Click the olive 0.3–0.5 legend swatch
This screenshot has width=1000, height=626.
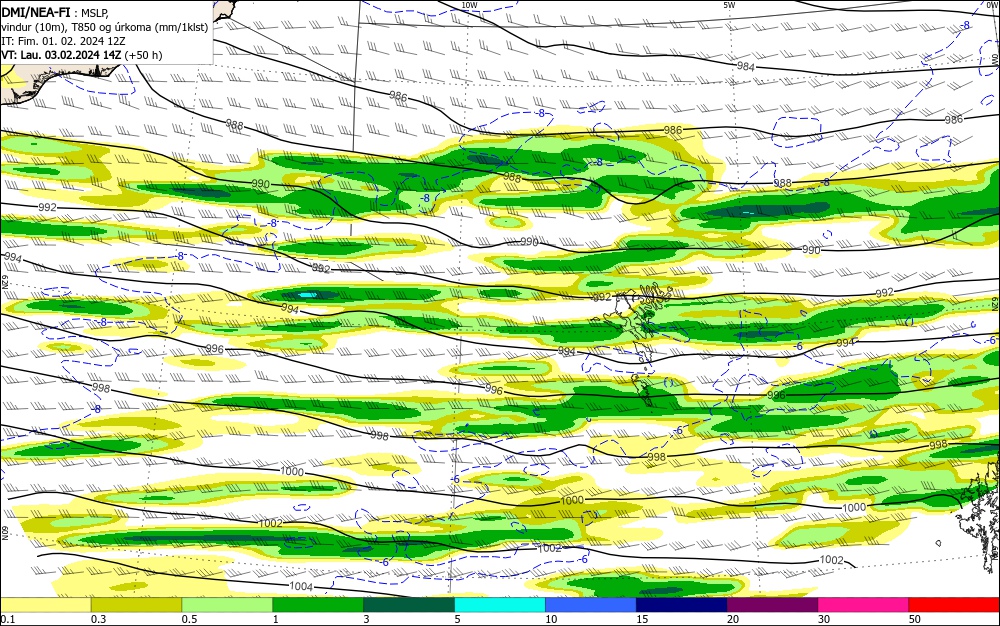point(136,604)
